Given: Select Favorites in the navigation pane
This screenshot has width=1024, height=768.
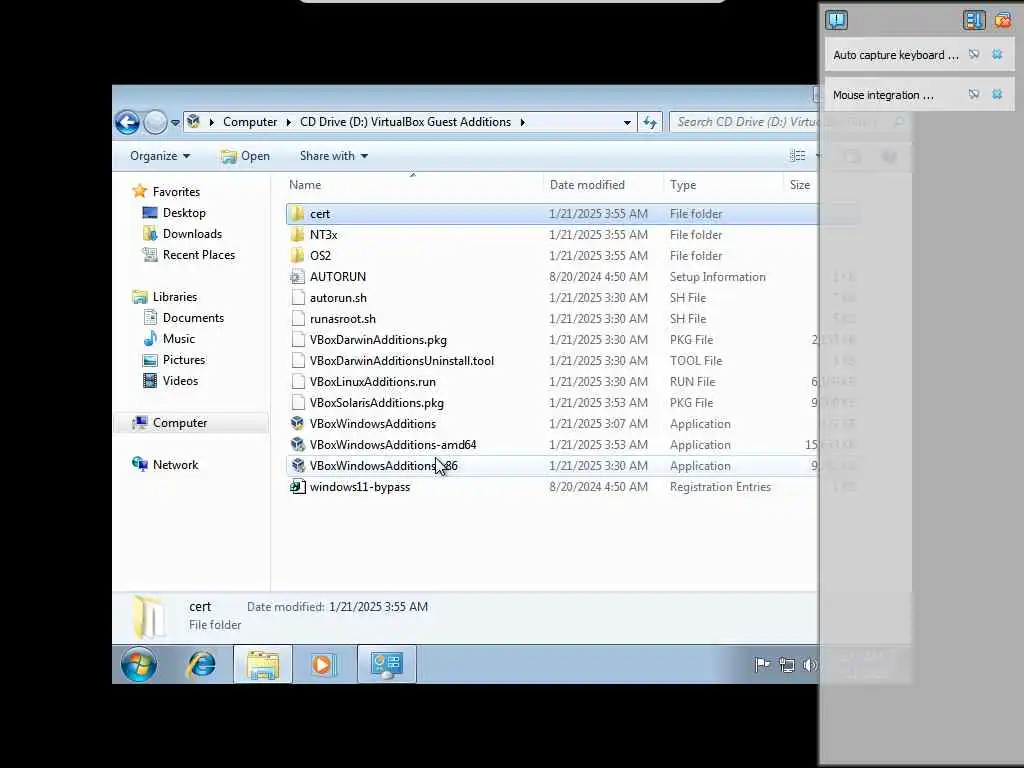Looking at the screenshot, I should pos(167,191).
